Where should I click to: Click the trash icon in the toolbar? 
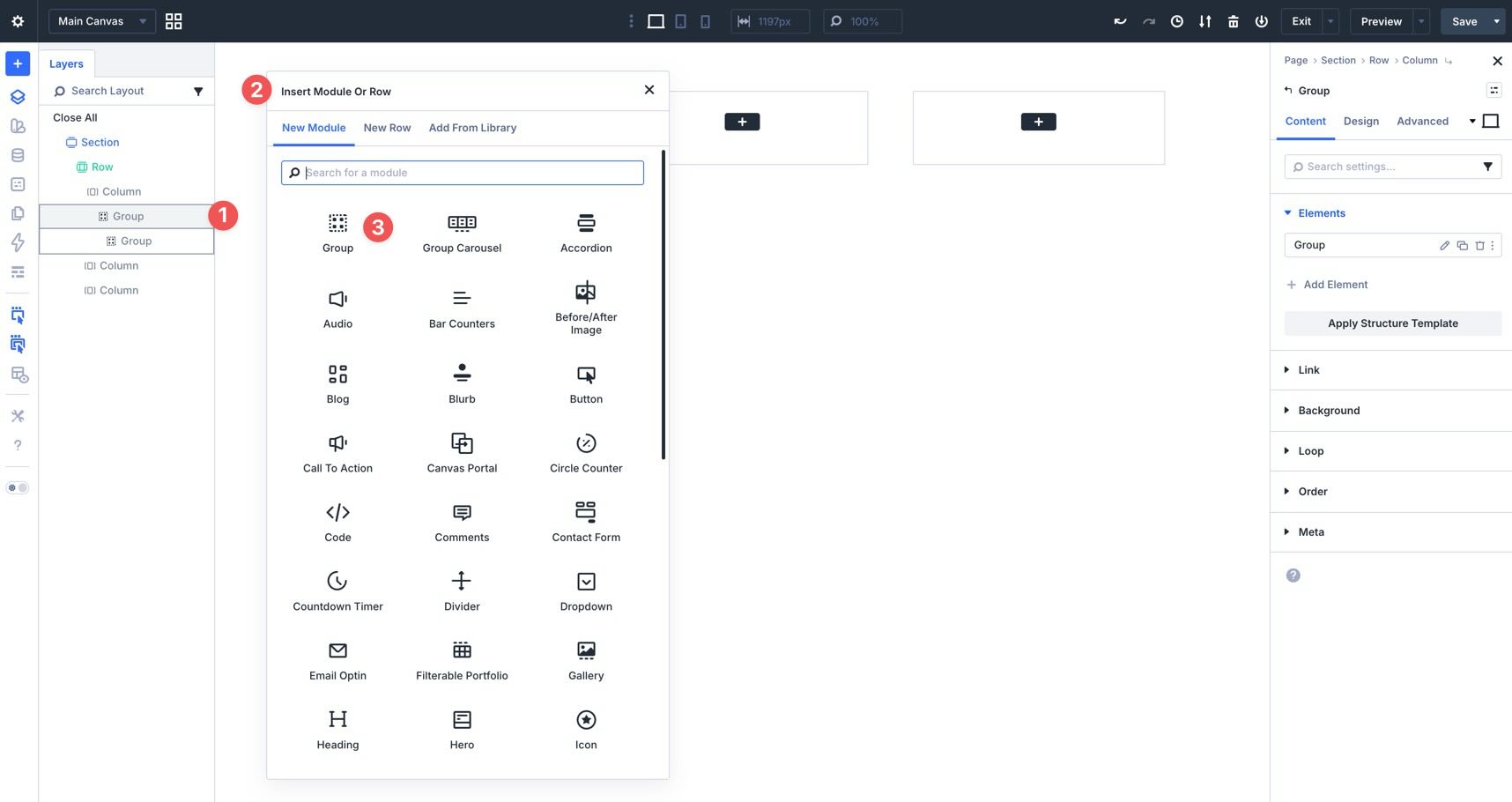coord(1233,20)
